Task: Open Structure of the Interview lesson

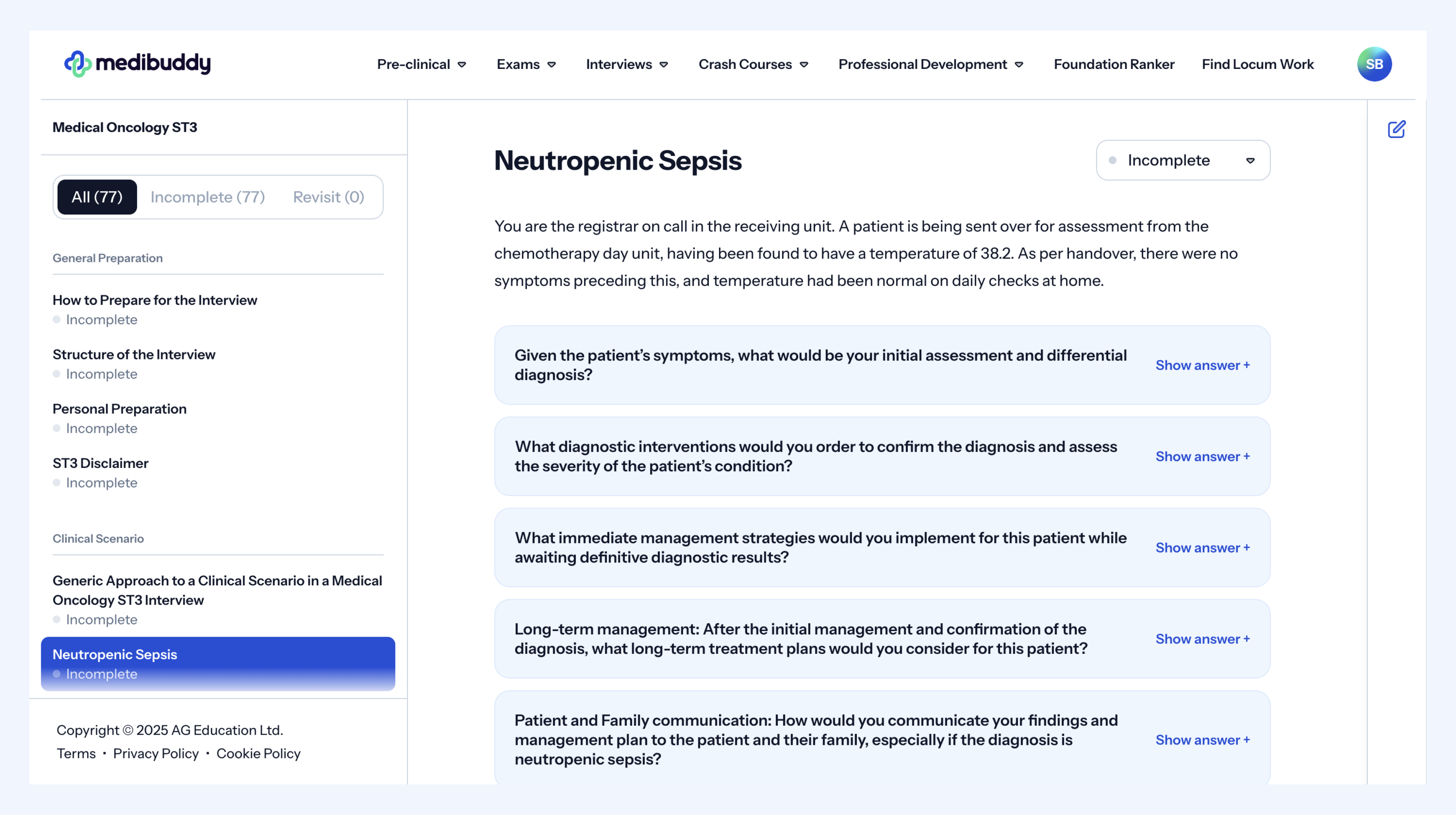Action: 134,354
